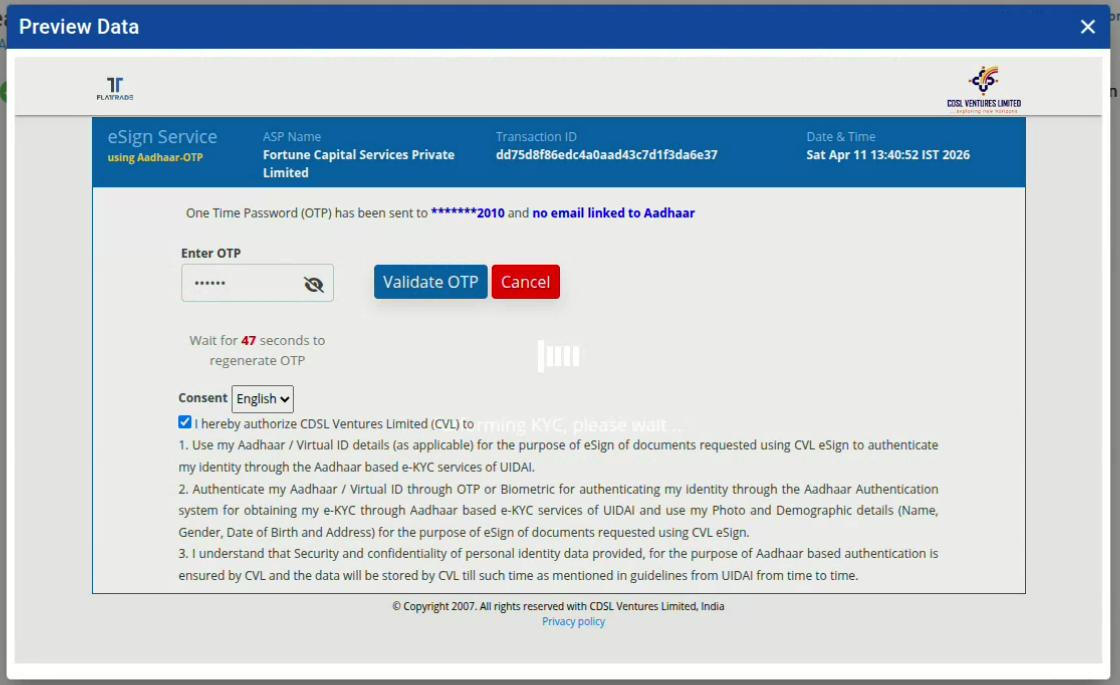The image size is (1120, 685).
Task: Click the Date & Time stamp value
Action: click(x=887, y=155)
